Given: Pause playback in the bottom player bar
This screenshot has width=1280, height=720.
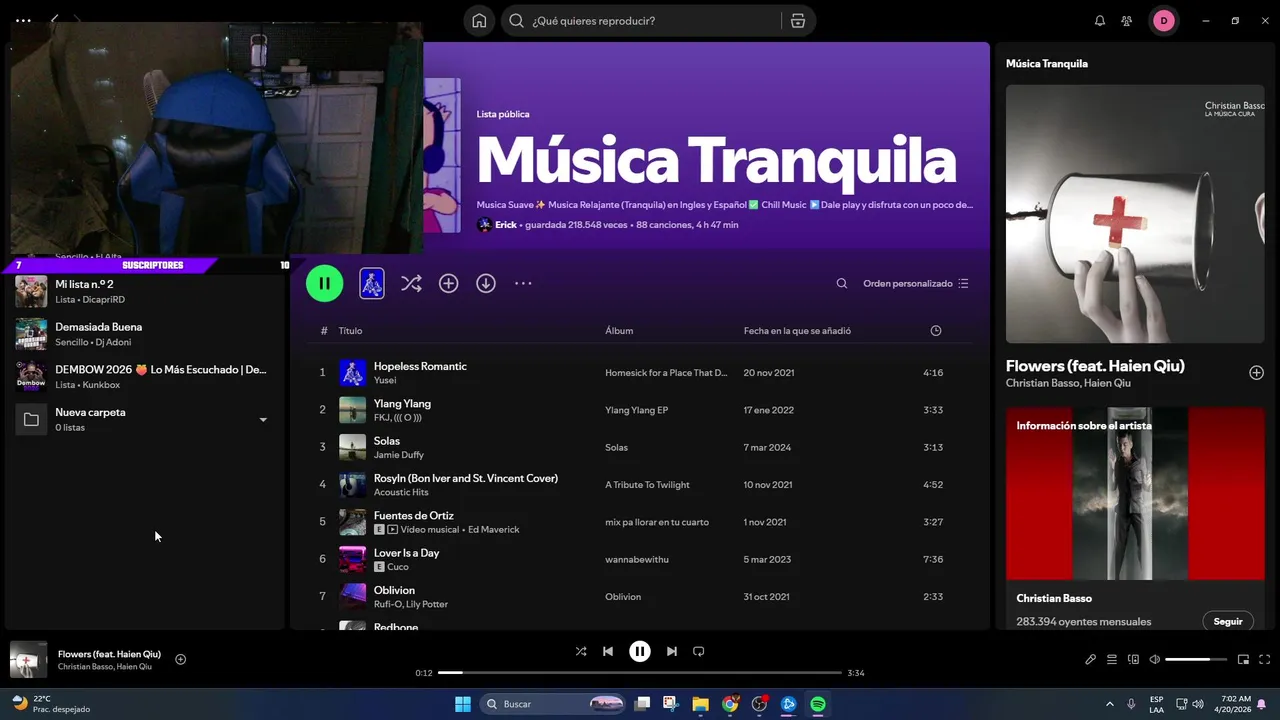Looking at the screenshot, I should (640, 651).
